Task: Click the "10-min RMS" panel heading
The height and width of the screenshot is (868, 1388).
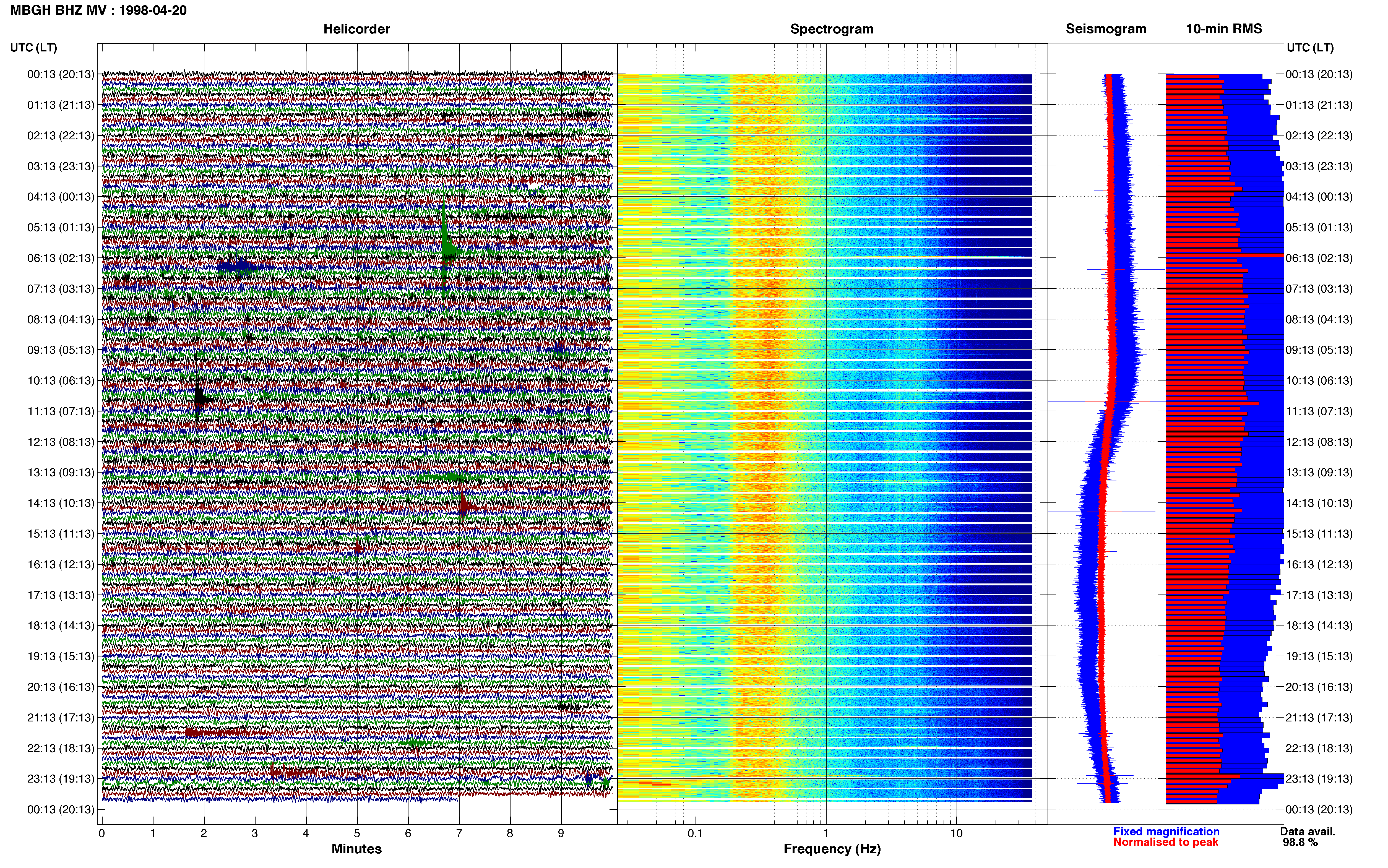Action: [x=1224, y=29]
